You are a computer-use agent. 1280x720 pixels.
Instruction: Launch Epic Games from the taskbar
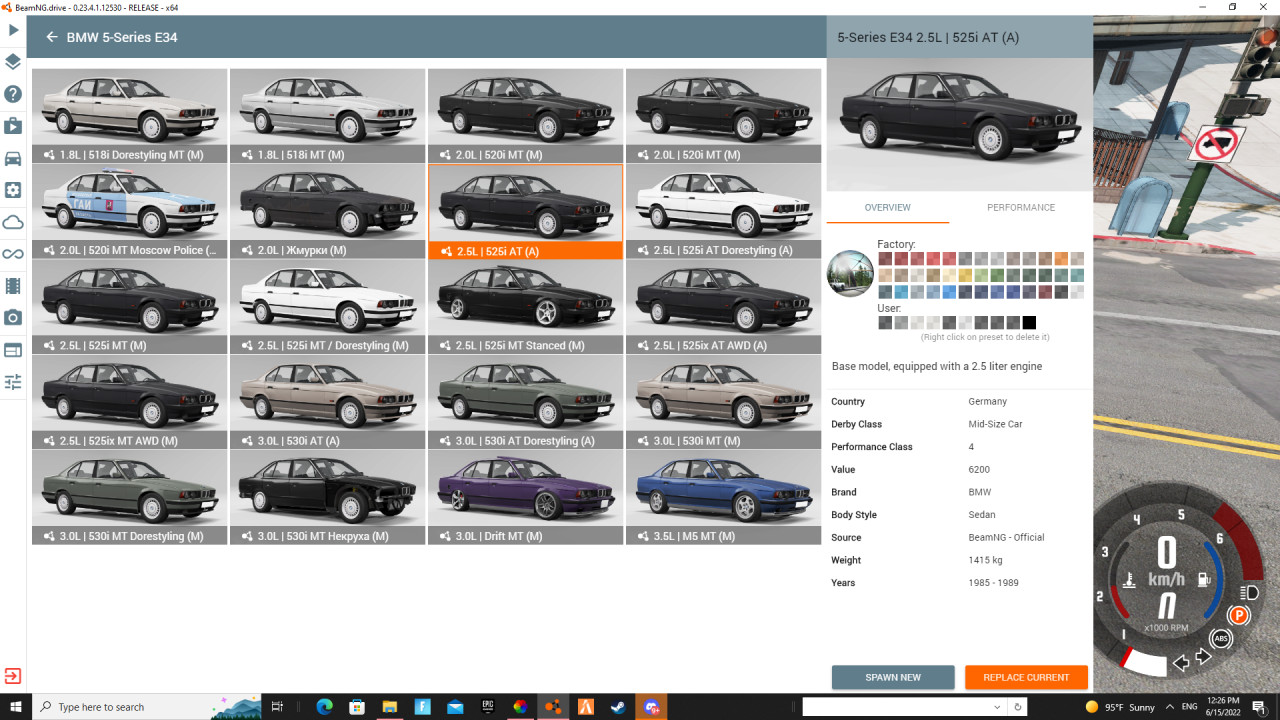pos(487,707)
